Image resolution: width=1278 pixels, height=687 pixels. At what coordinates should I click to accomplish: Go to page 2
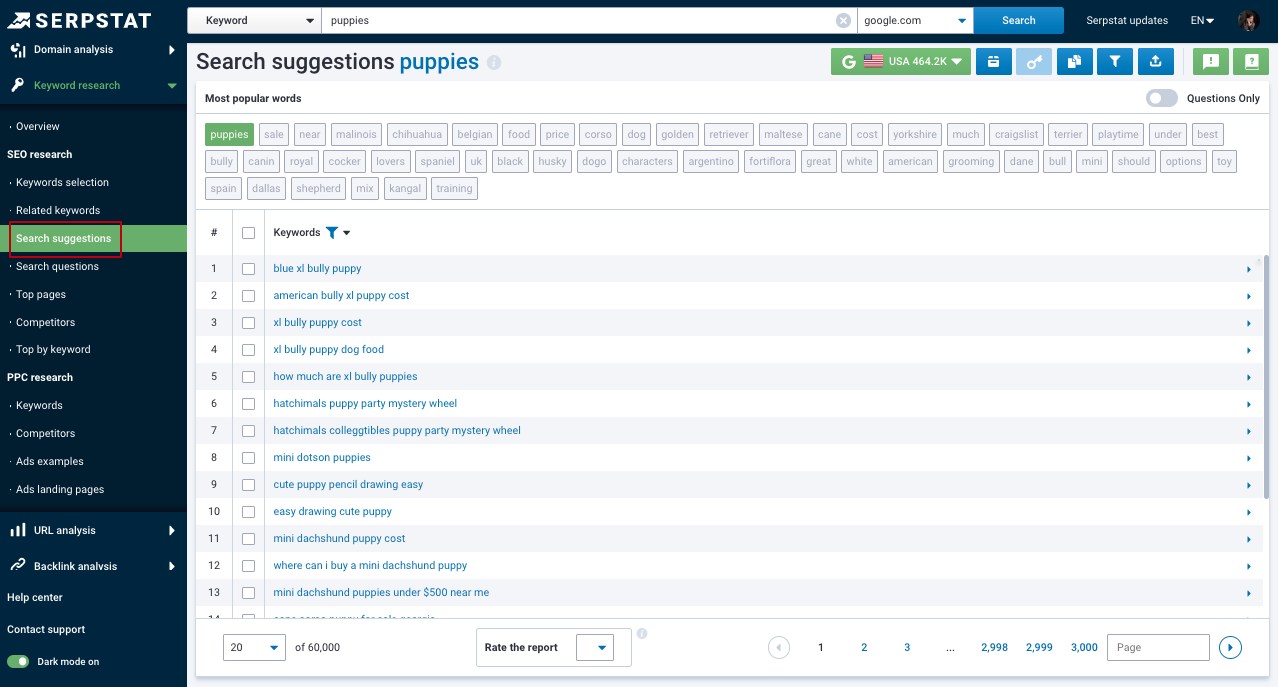(x=864, y=647)
